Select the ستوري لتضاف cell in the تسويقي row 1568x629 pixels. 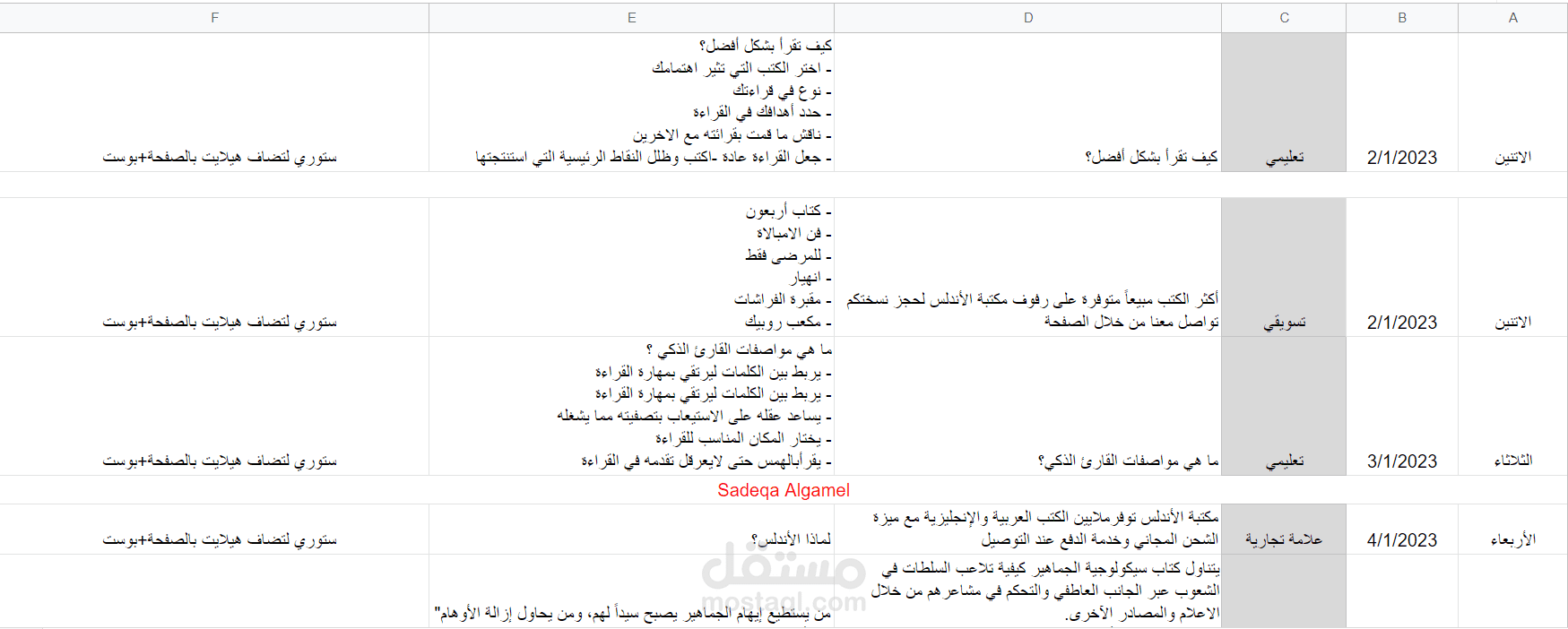(x=214, y=267)
